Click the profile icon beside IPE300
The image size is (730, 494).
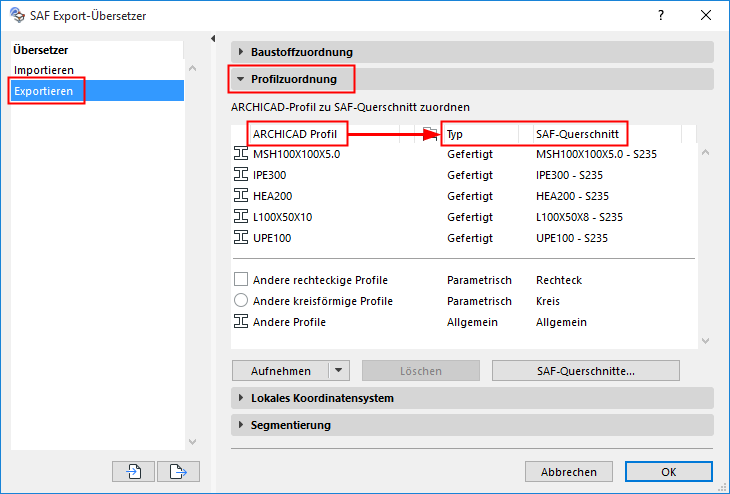(x=241, y=175)
